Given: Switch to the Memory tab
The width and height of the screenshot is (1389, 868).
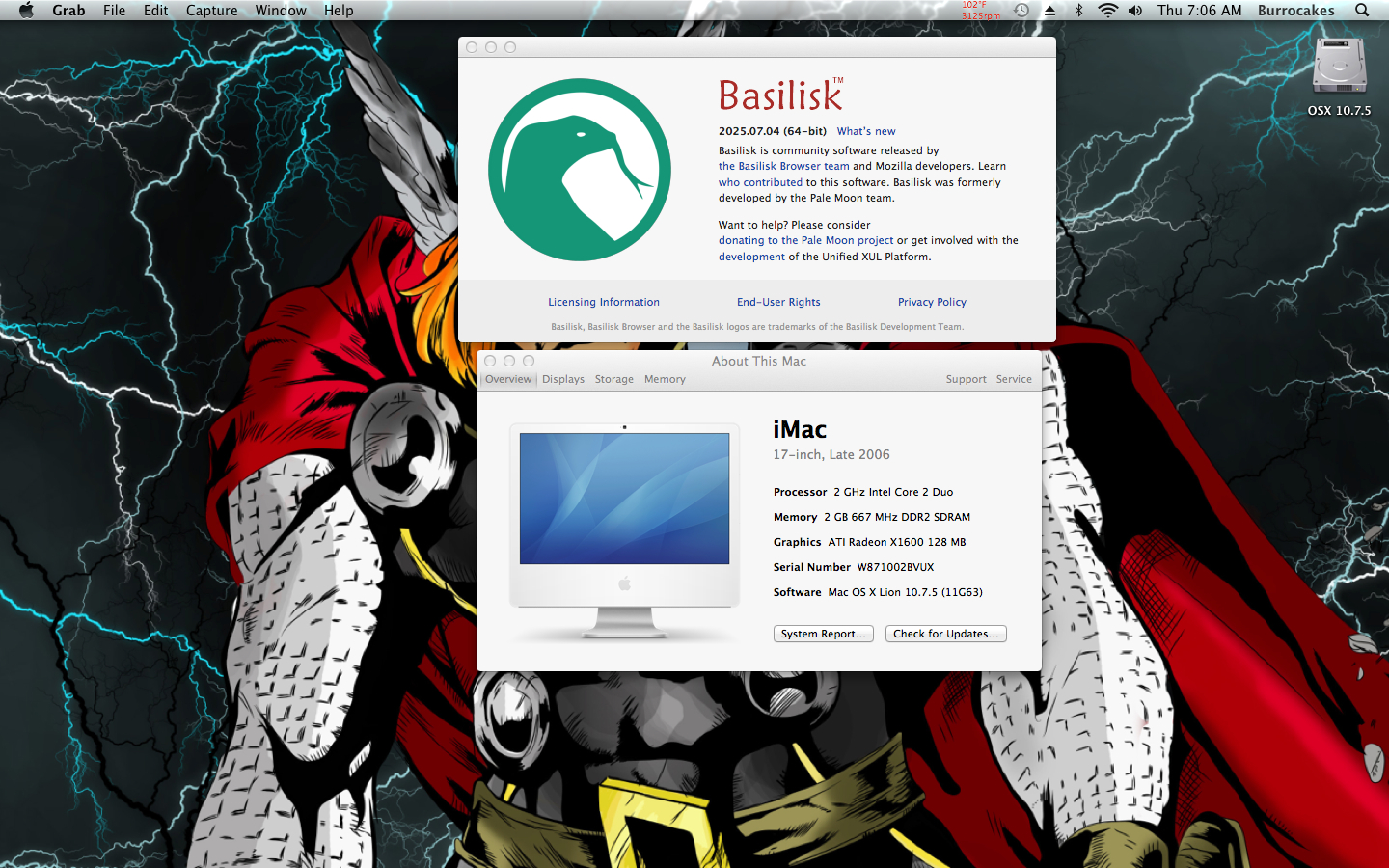Looking at the screenshot, I should click(665, 379).
